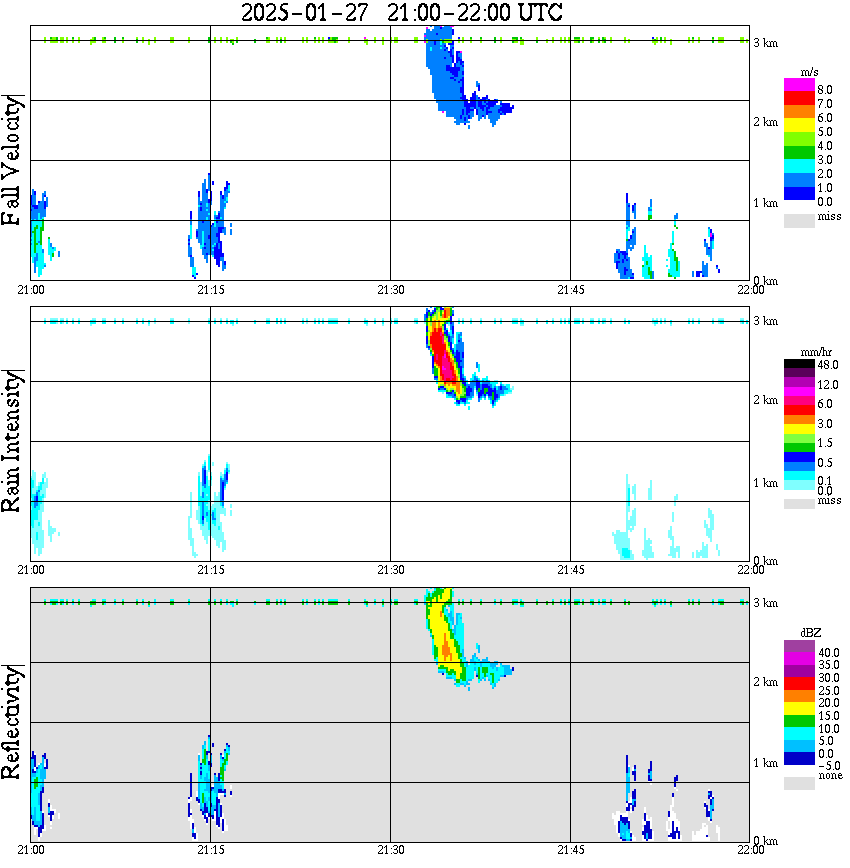This screenshot has height=868, width=850.
Task: Select the green 10.0 dBZ legend swatch
Action: 799,721
